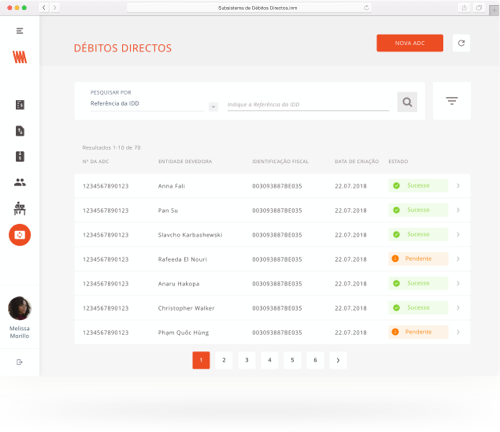Click the magnifier search button
The image size is (500, 432).
click(x=407, y=102)
